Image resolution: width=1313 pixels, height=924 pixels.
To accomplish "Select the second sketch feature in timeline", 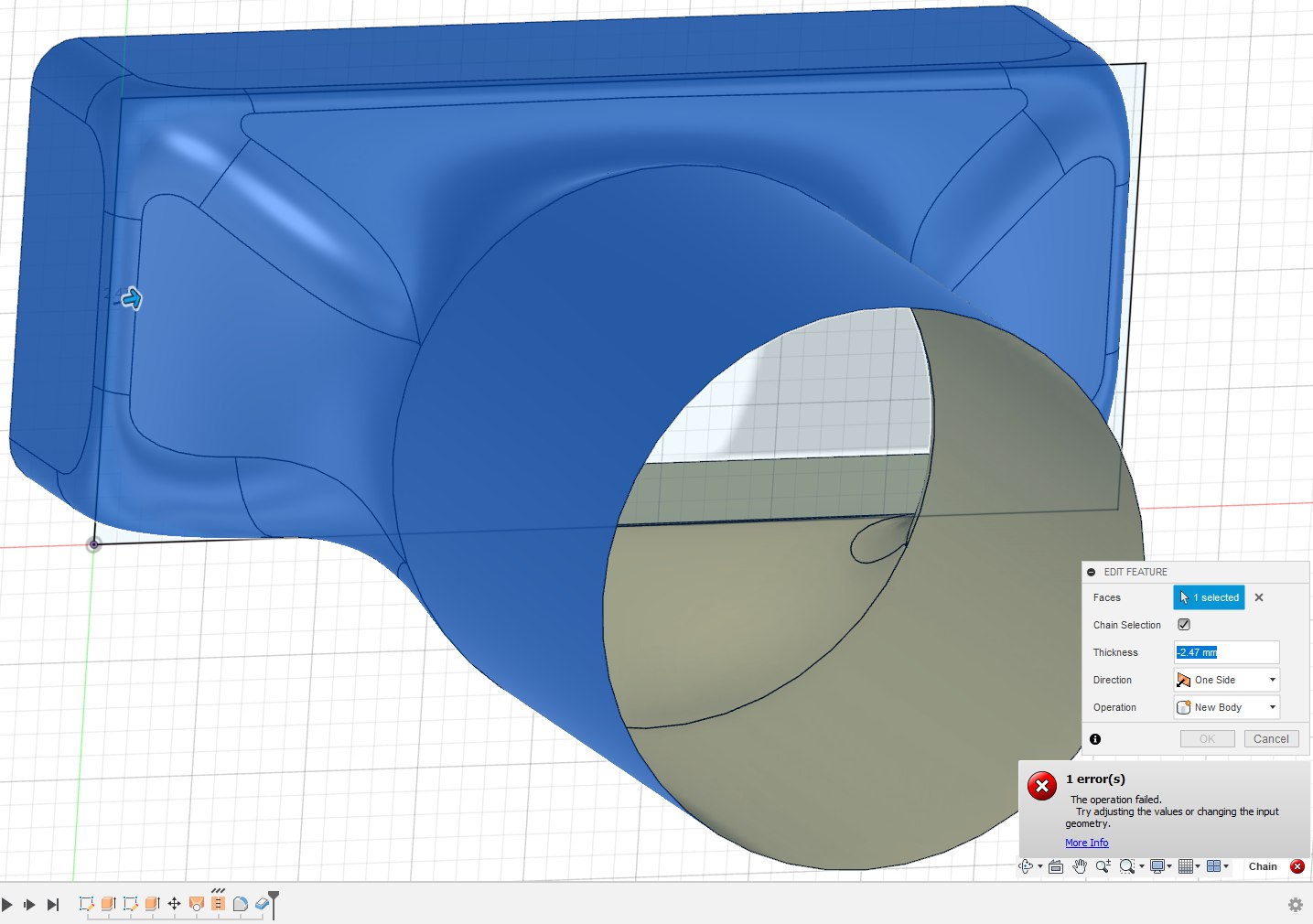I will (131, 904).
